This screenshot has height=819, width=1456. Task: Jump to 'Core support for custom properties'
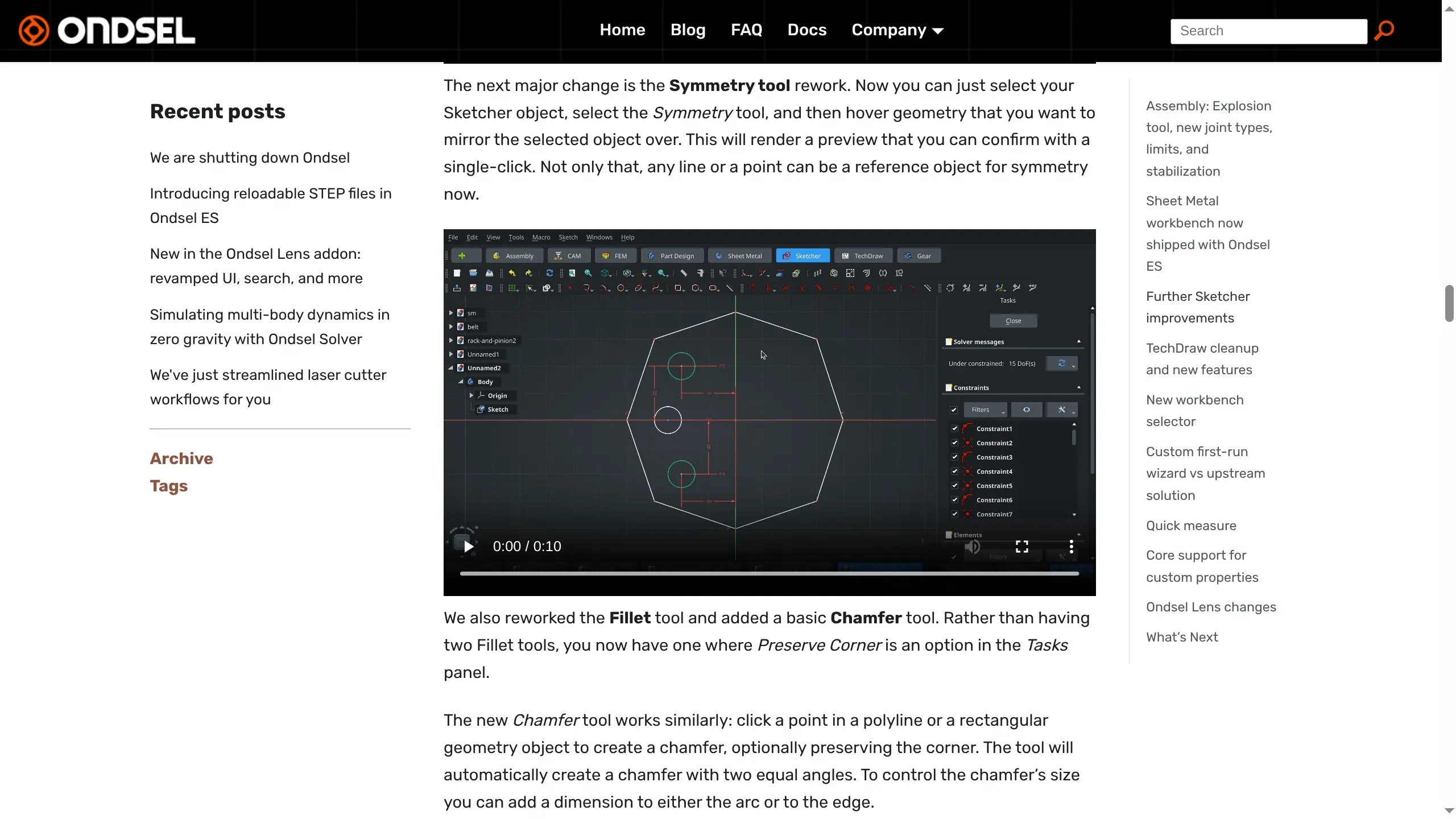click(1202, 566)
